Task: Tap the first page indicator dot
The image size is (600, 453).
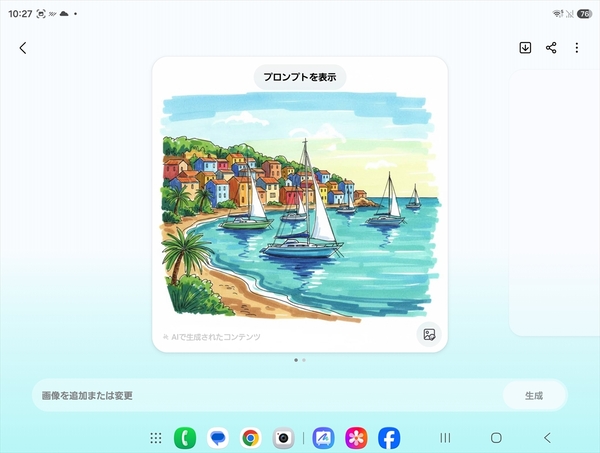Action: click(296, 360)
